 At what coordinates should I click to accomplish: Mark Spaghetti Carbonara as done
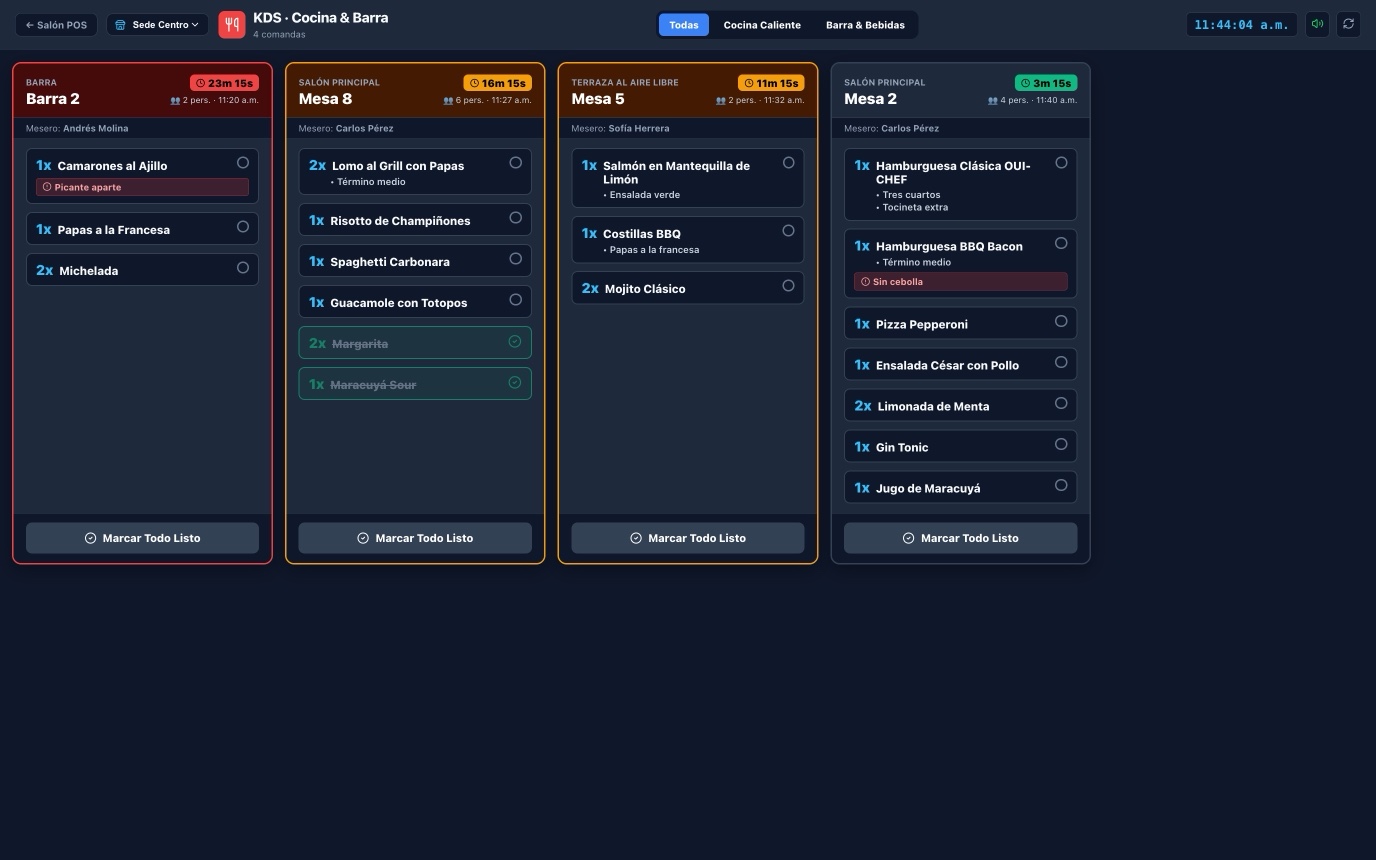[516, 258]
